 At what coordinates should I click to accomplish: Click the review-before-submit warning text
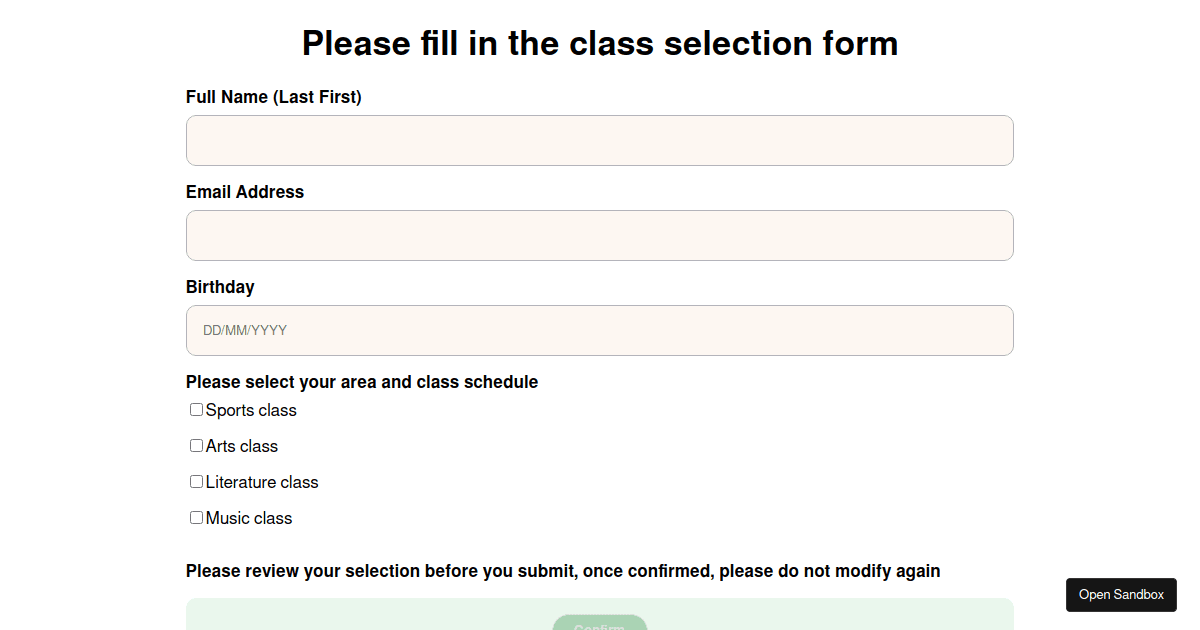point(563,571)
